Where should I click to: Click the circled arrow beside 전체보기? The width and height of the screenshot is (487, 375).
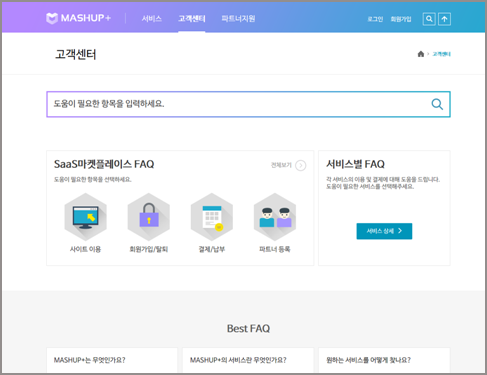coord(301,165)
